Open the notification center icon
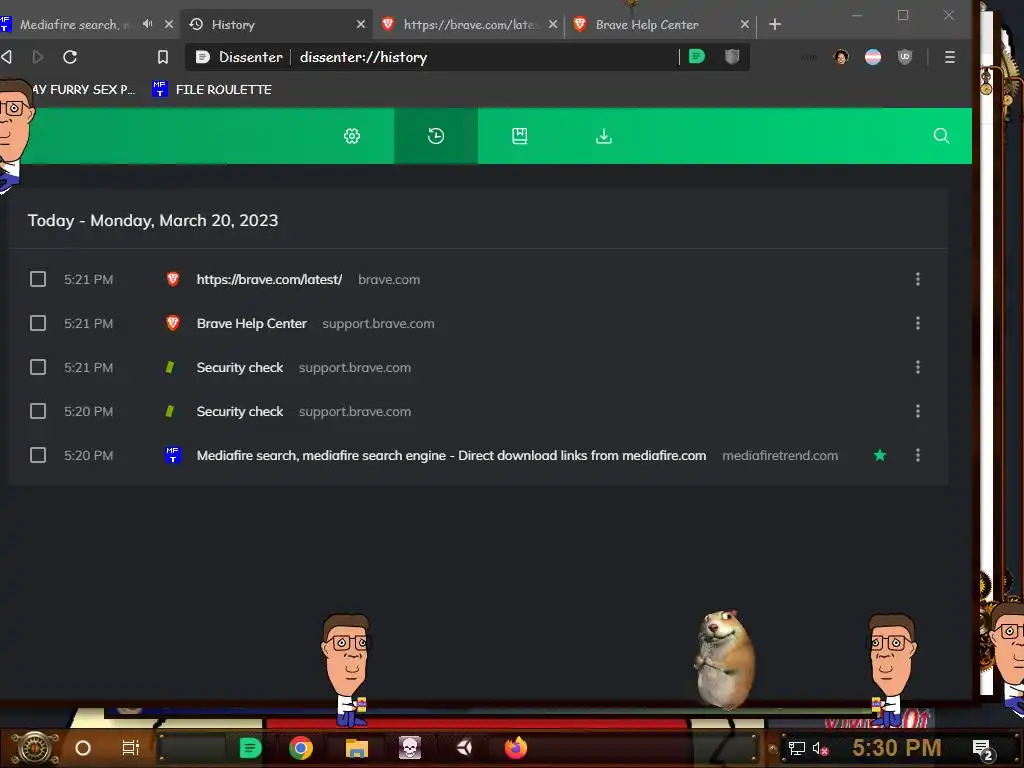Viewport: 1024px width, 768px height. click(x=983, y=750)
